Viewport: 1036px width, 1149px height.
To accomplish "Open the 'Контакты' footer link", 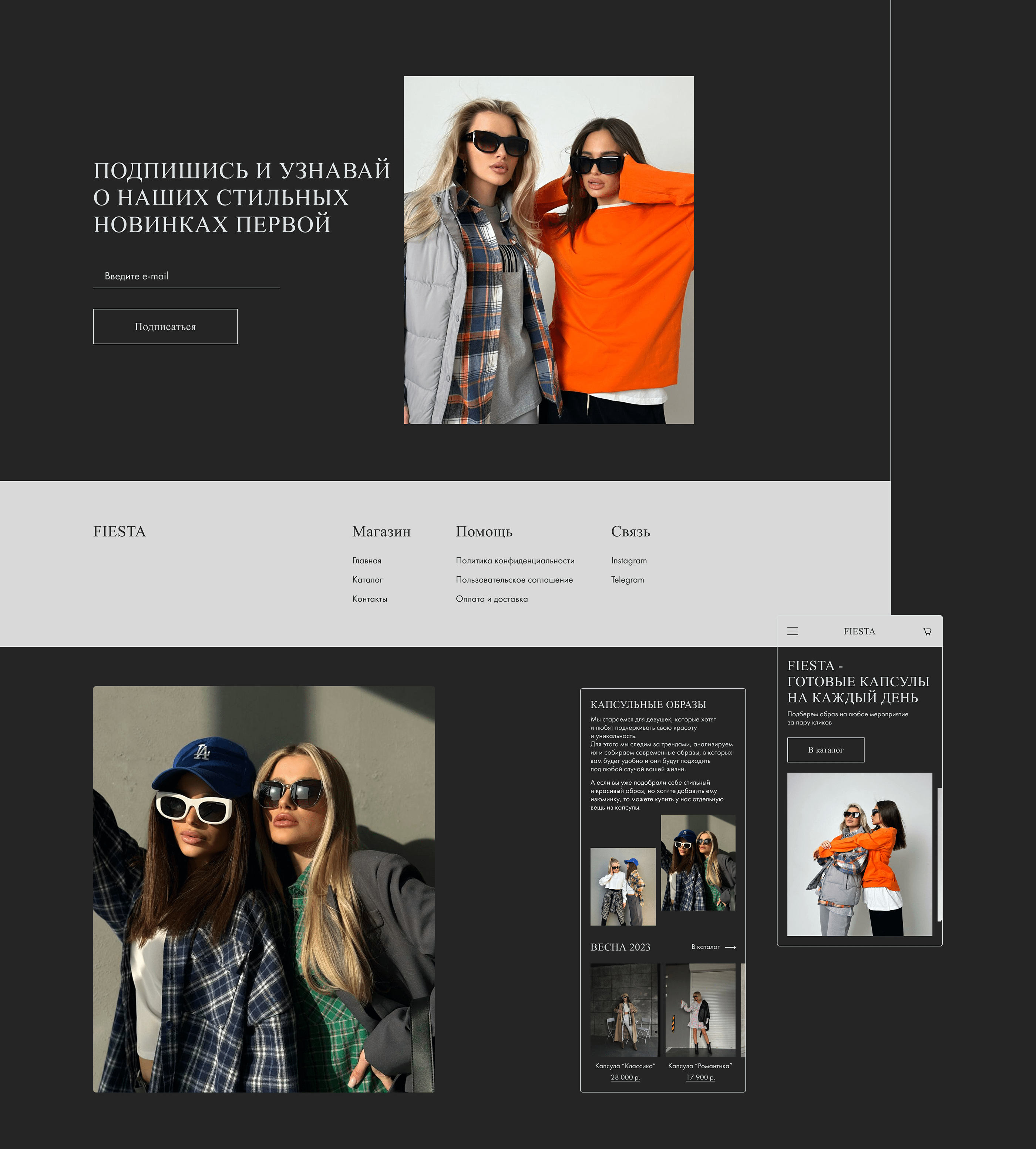I will (x=370, y=599).
